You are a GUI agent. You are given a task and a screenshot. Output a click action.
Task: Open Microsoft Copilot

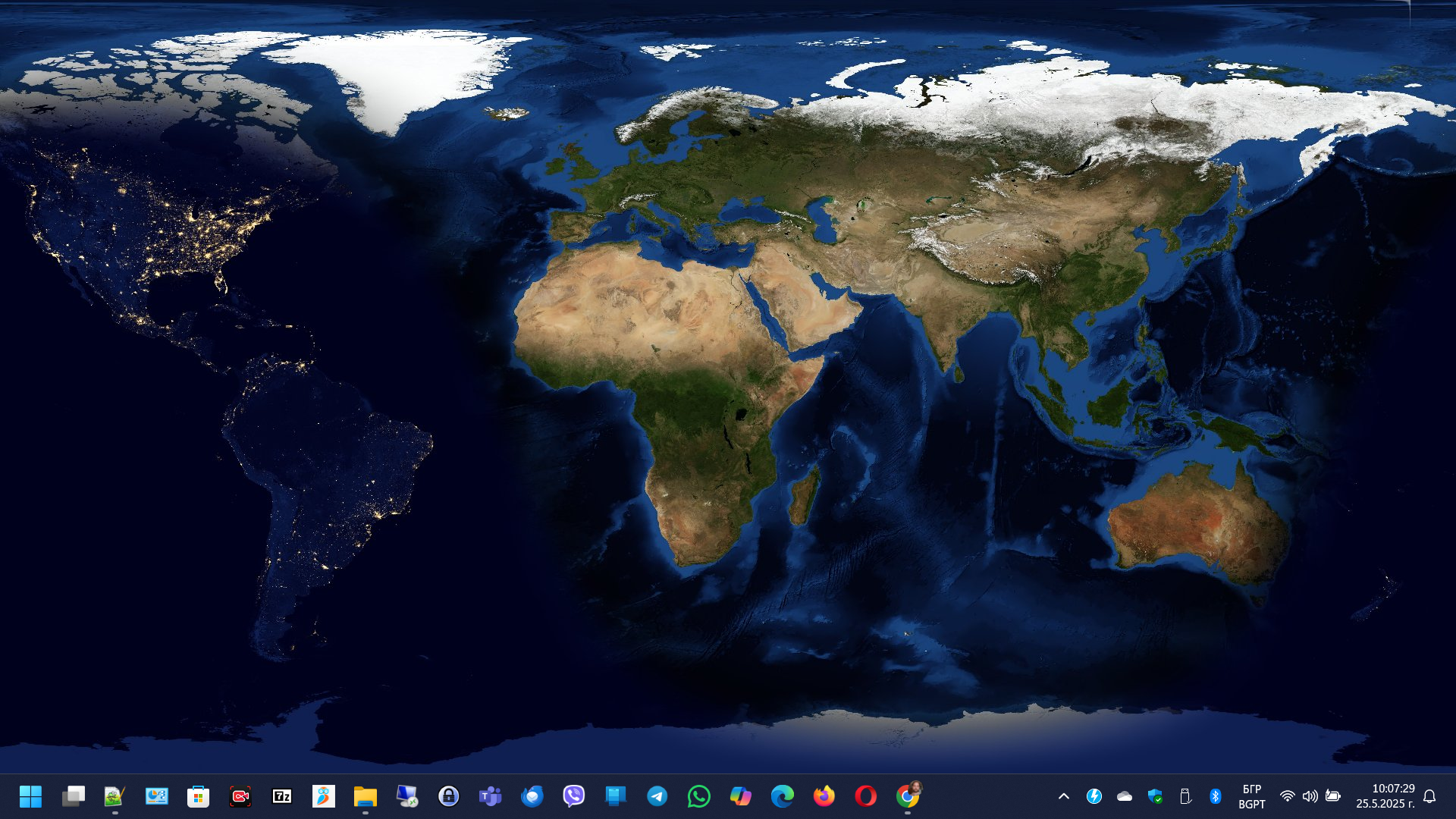[x=740, y=796]
